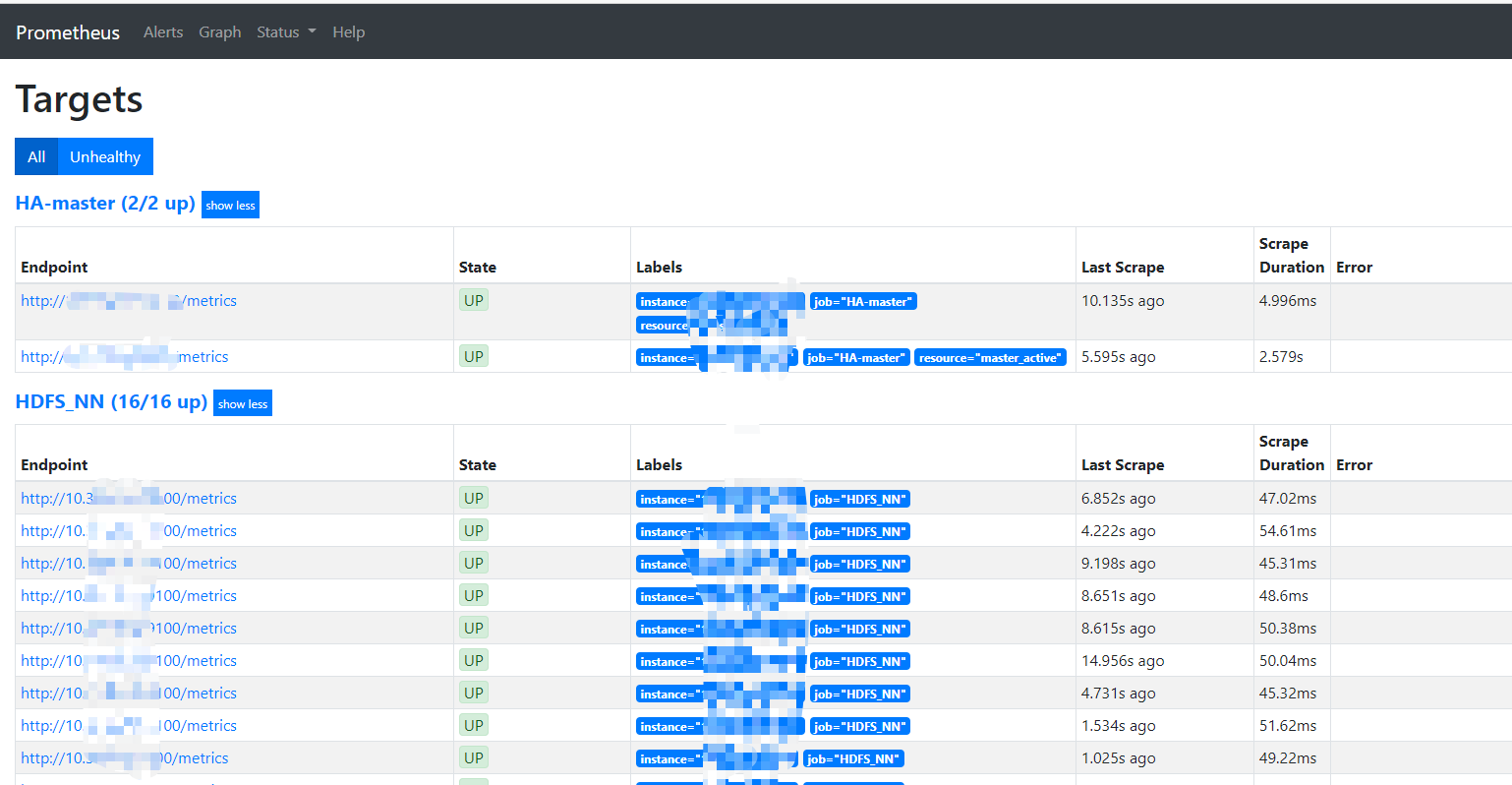Open the Graph page
This screenshot has height=785, width=1512.
point(220,32)
